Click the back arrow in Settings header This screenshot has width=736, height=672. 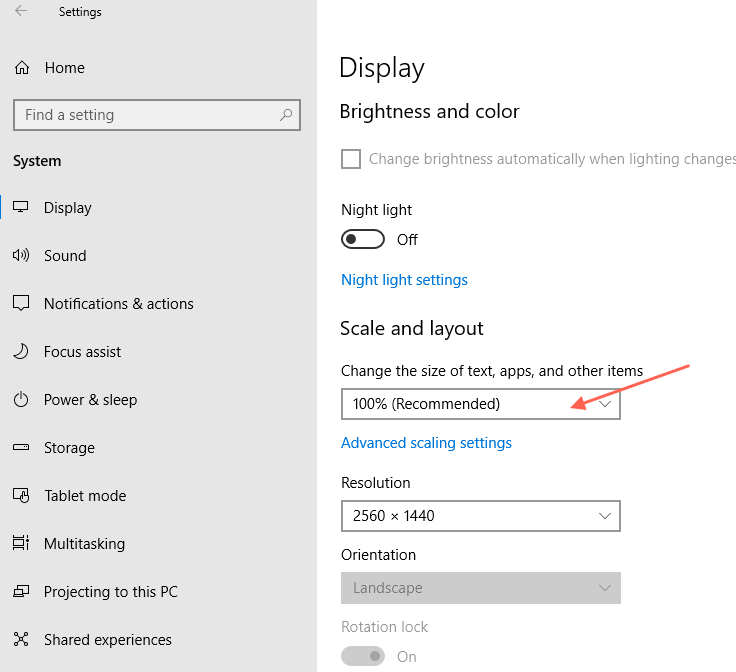(21, 12)
